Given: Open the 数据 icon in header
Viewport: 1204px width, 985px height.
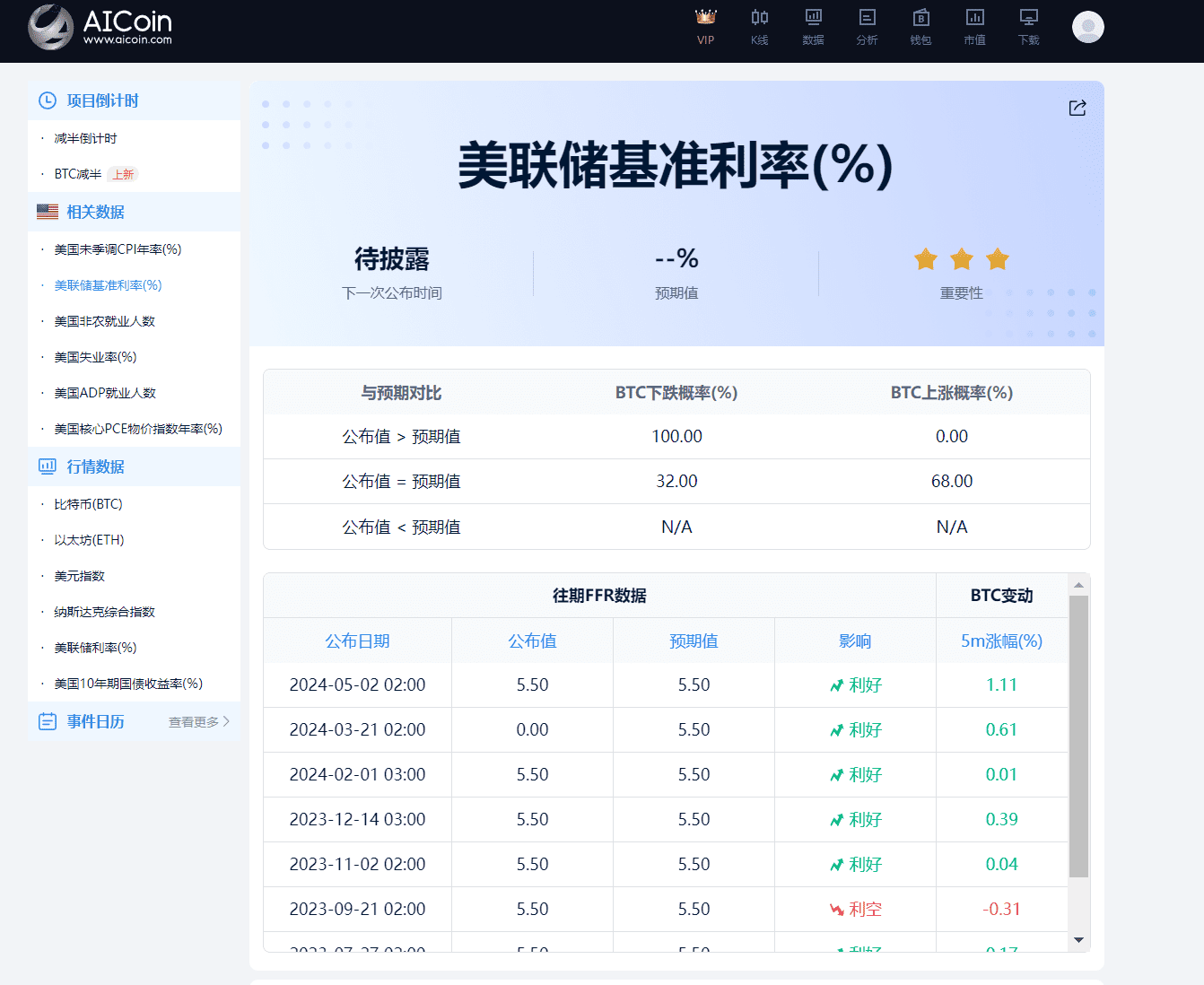Looking at the screenshot, I should point(814,17).
